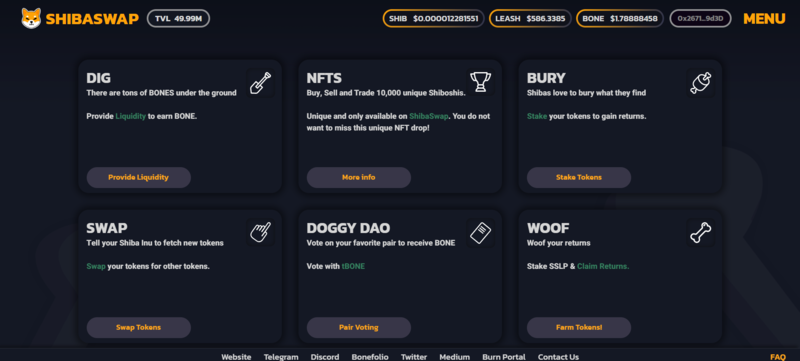Screen dimensions: 800x361
Task: Click the SWAP card heading
Action: (107, 228)
